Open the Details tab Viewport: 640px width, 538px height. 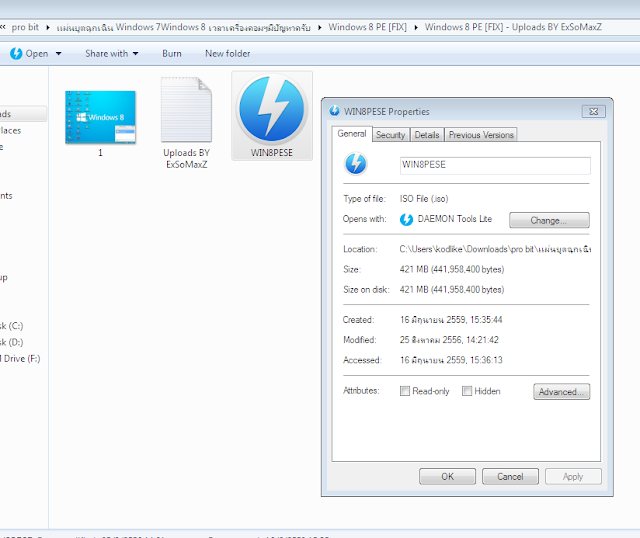pos(427,135)
